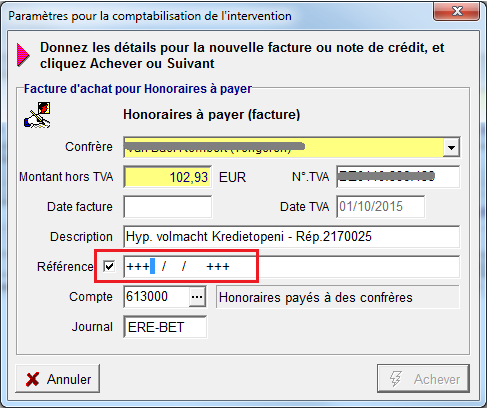This screenshot has width=488, height=409.
Task: Close the dialog with the X button
Action: (x=457, y=11)
